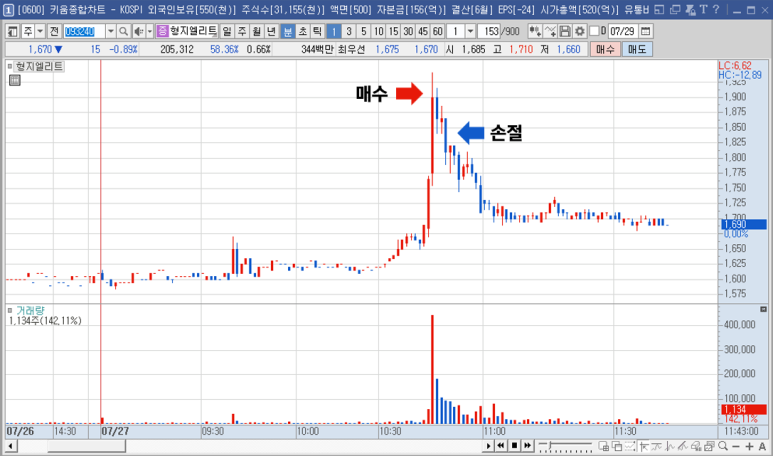Image resolution: width=773 pixels, height=456 pixels.
Task: Click the pink 매수 buy button
Action: coord(605,49)
